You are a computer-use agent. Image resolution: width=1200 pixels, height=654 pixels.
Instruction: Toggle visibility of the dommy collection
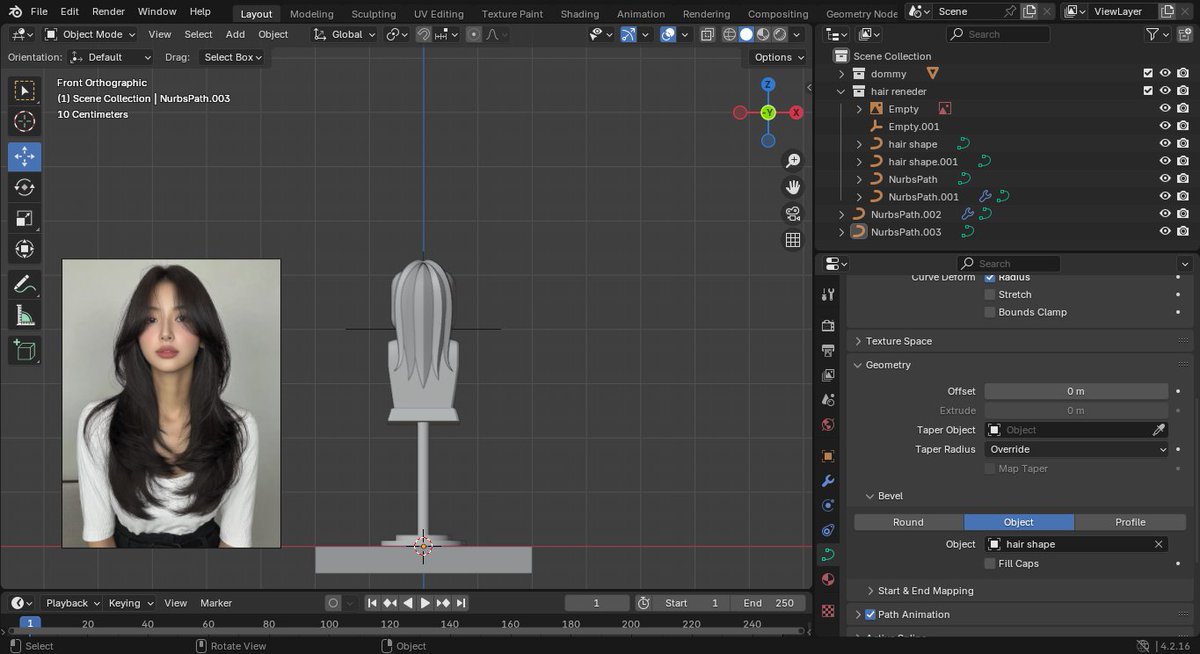pyautogui.click(x=1165, y=74)
